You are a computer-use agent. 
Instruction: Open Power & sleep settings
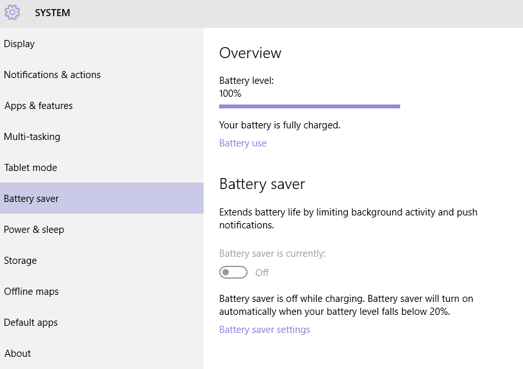click(102, 230)
